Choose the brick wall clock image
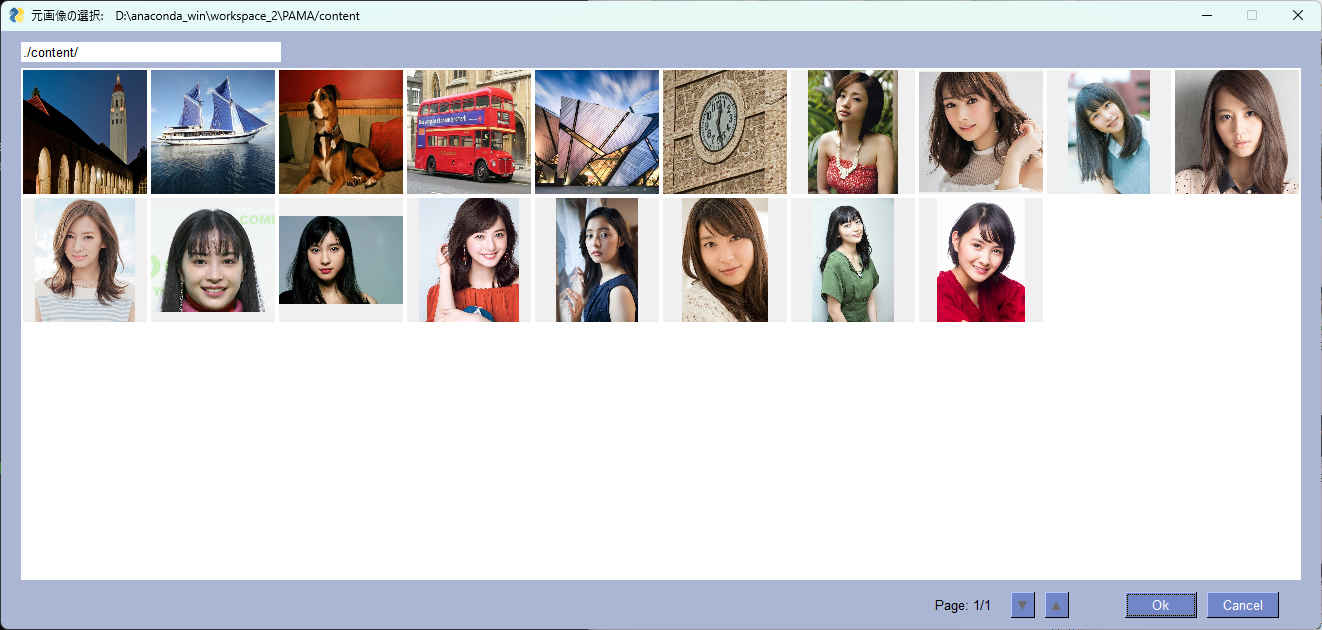Screen dimensions: 1322x630 [725, 132]
